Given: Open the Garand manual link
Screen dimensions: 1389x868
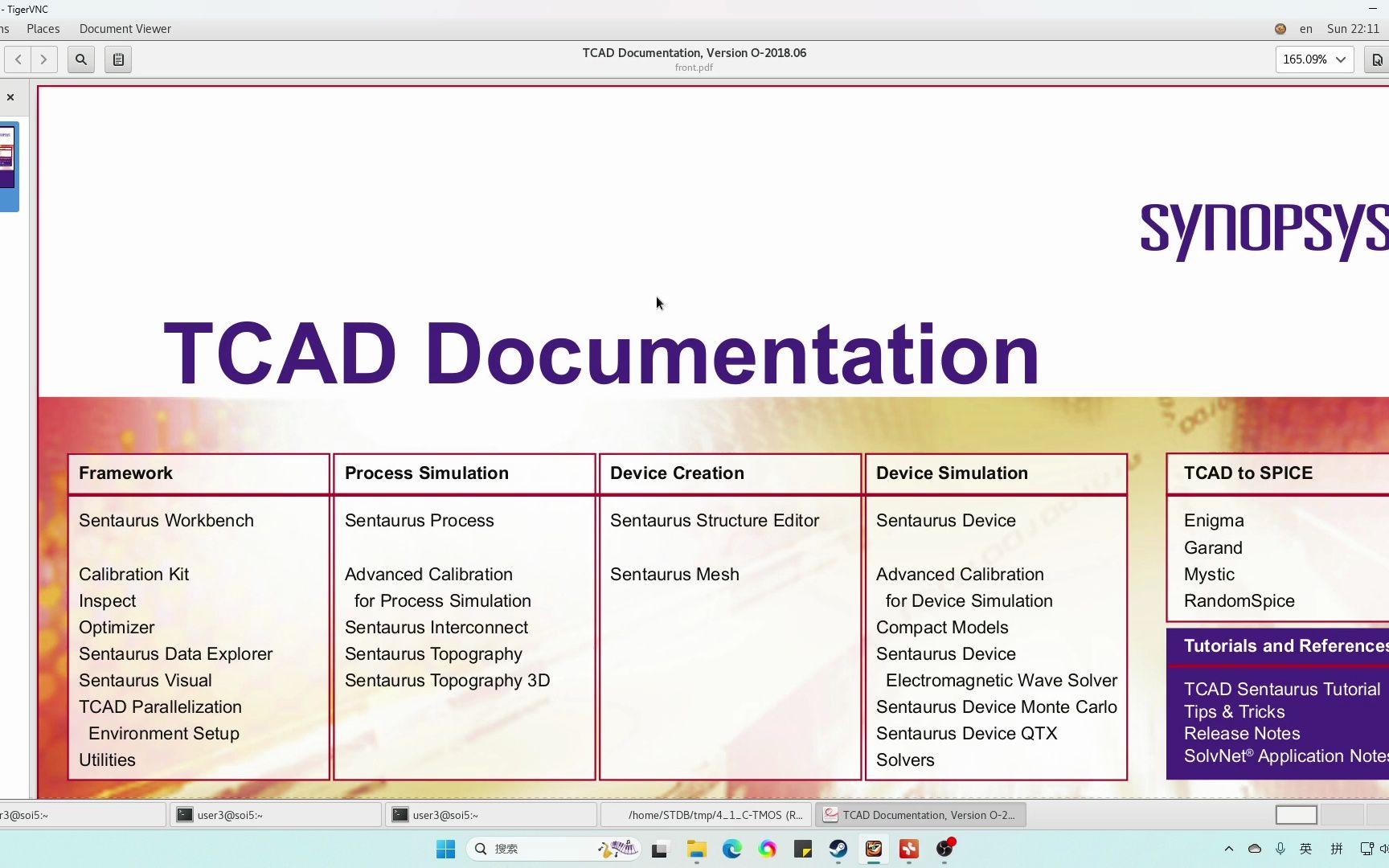Looking at the screenshot, I should (1213, 548).
